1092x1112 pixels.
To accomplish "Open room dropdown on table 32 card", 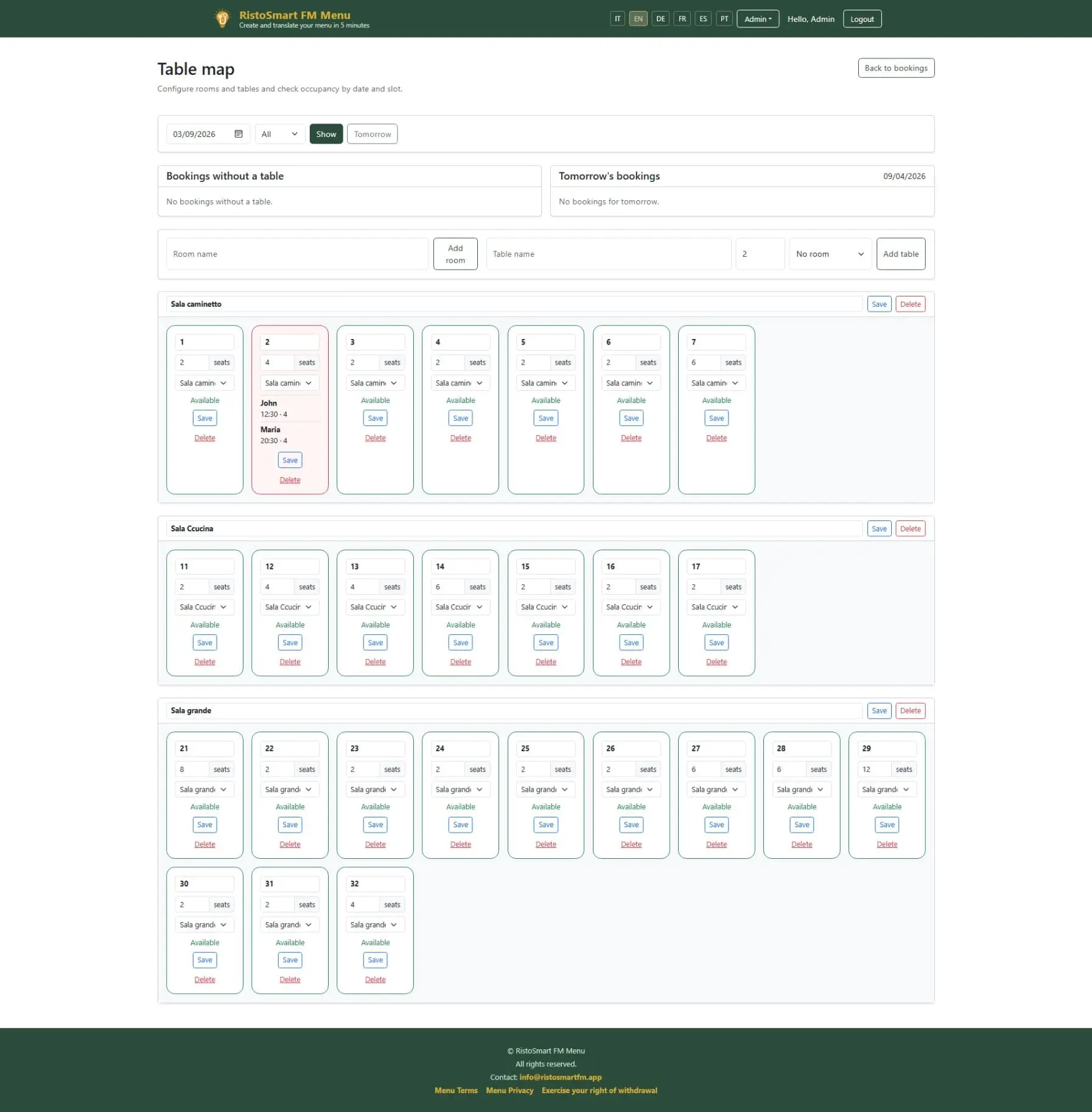I will [375, 925].
